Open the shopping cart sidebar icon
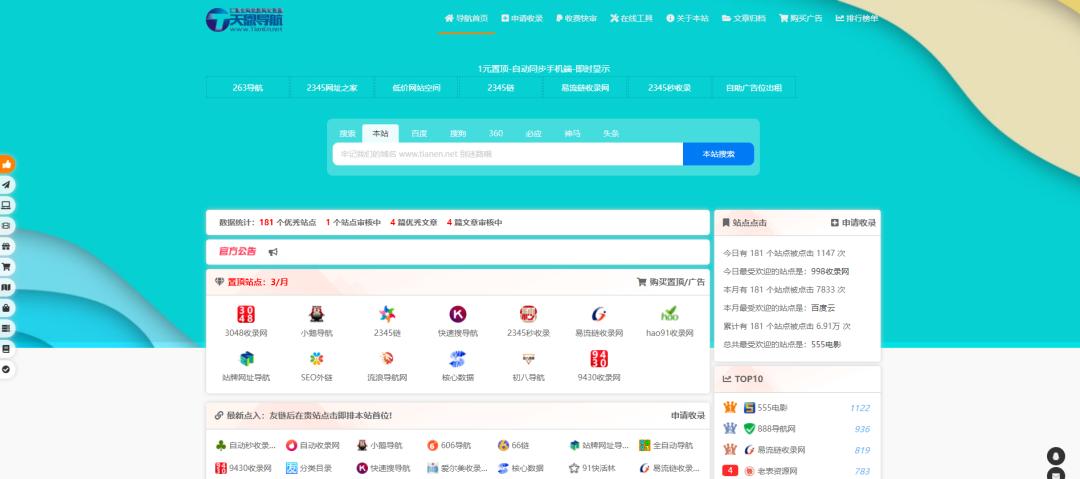 pos(7,267)
